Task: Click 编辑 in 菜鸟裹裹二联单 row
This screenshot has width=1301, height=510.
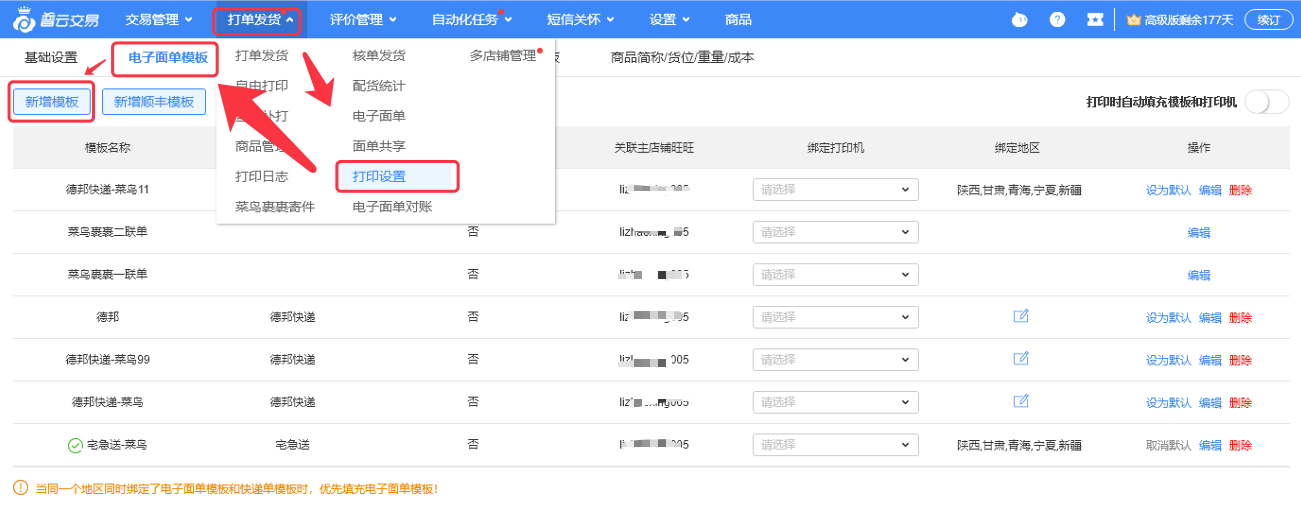Action: [x=1199, y=233]
